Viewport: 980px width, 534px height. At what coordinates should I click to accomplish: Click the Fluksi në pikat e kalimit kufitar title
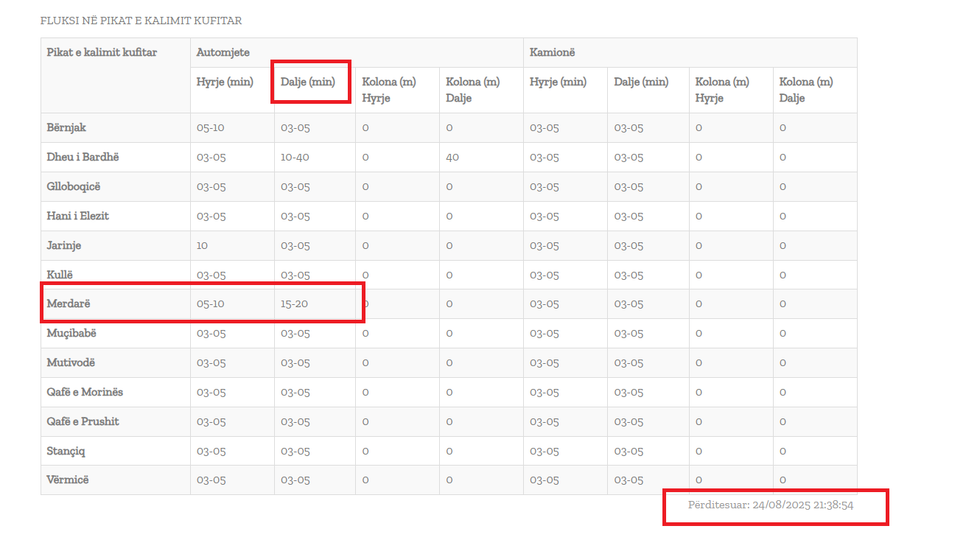click(141, 20)
